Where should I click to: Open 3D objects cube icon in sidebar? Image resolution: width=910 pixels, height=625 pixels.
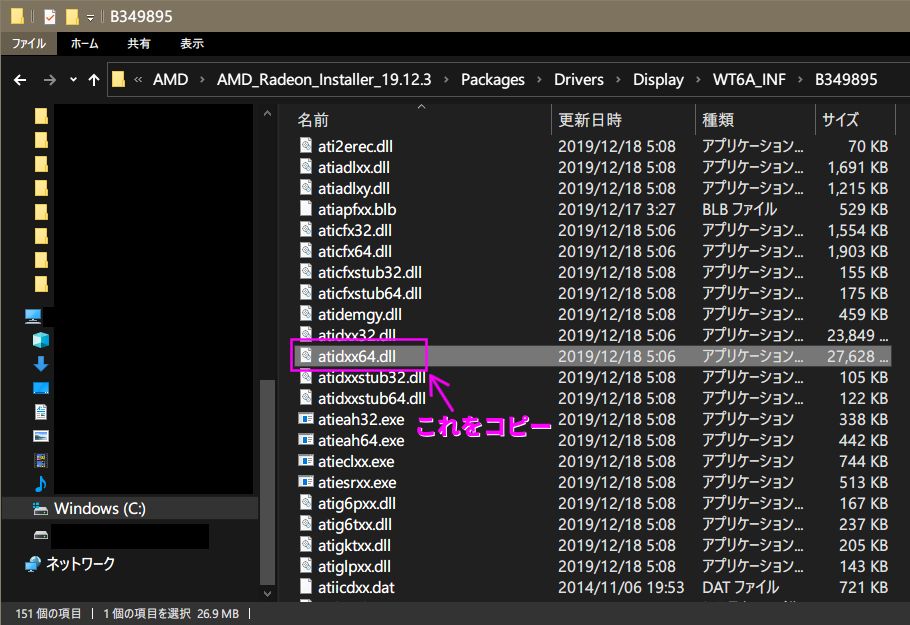pos(41,340)
